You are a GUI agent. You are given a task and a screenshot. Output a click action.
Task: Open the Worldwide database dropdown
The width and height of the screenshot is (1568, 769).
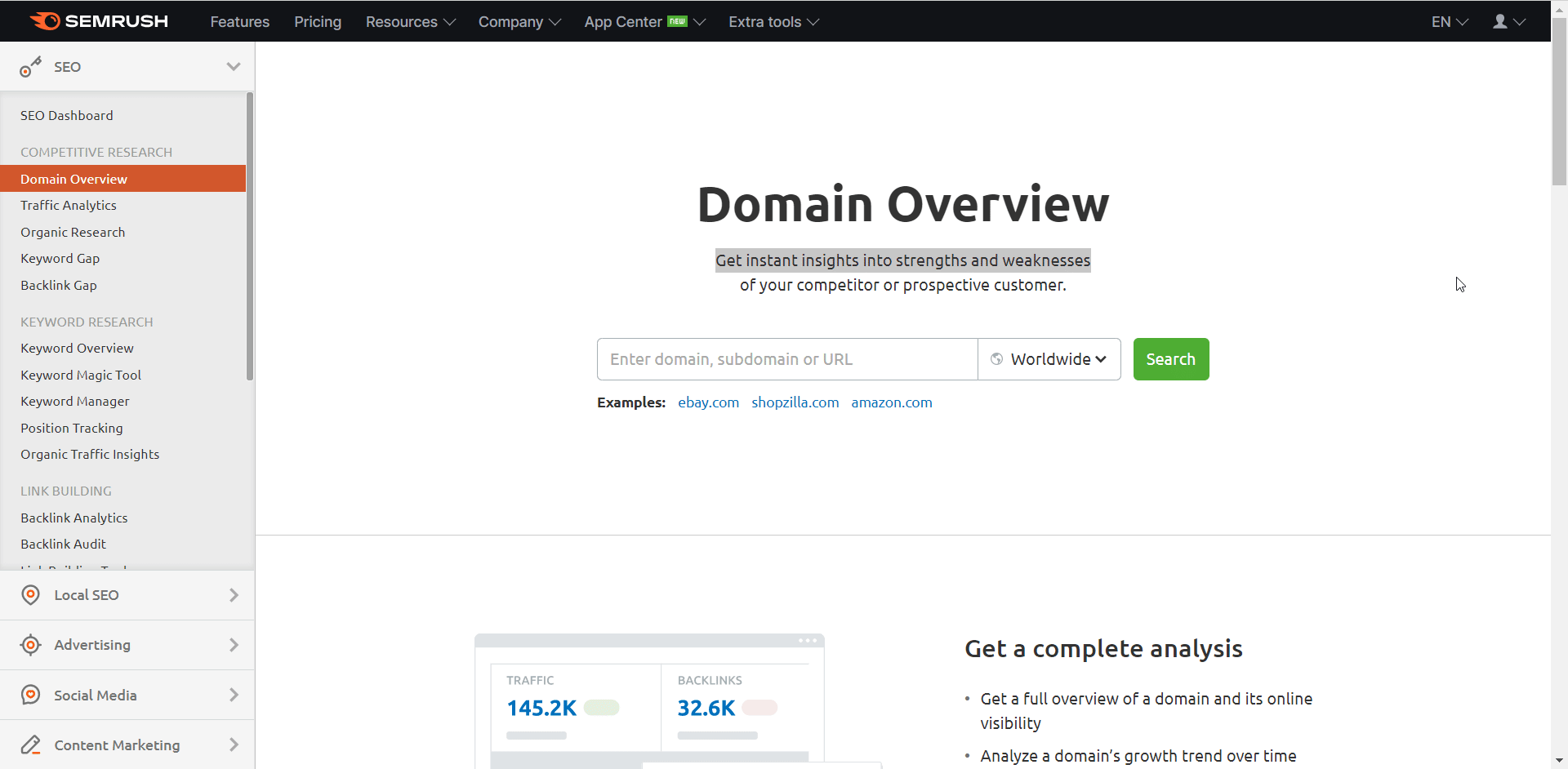pyautogui.click(x=1049, y=359)
